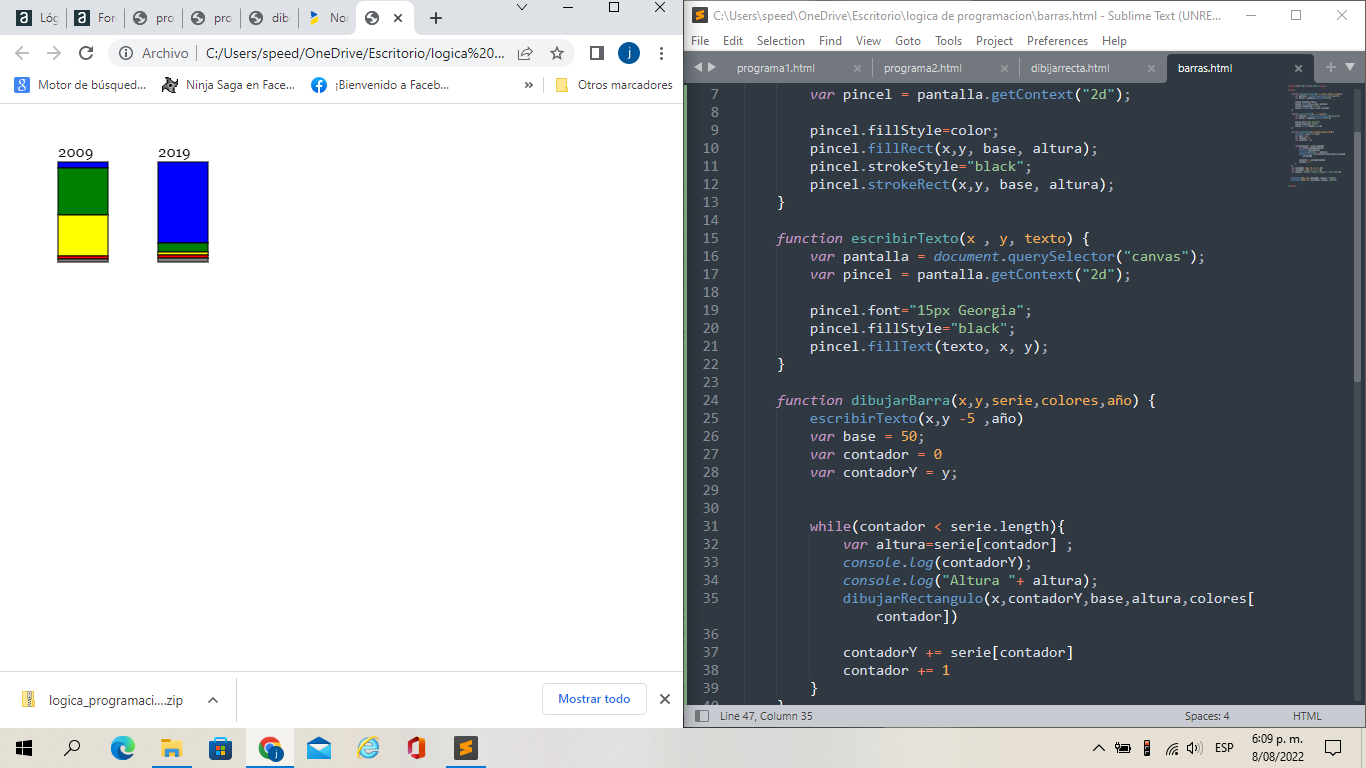Switch to the 'For' Chrome tab
Screen dimensions: 1366x768
(94, 18)
